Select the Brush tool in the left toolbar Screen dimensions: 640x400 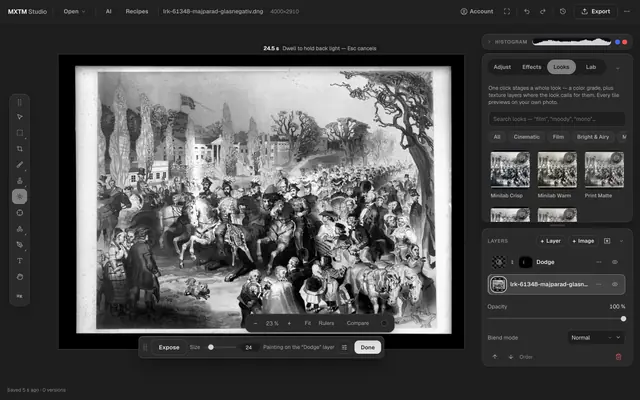point(20,164)
